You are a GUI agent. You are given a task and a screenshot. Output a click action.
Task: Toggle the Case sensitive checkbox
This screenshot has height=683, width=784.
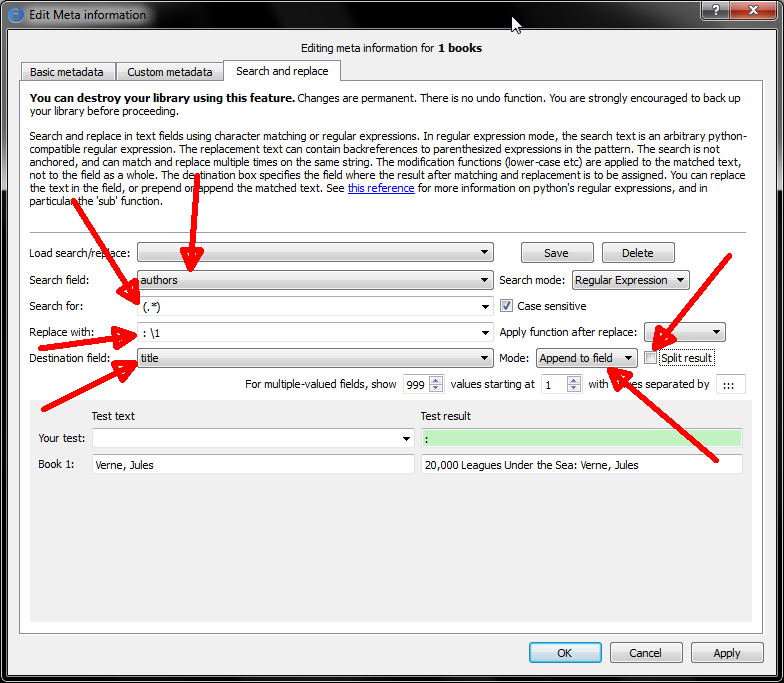click(506, 306)
